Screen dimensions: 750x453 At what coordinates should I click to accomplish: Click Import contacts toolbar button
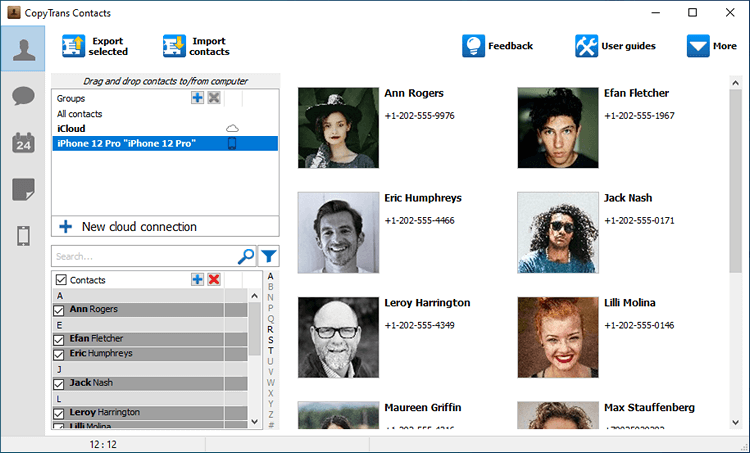tap(196, 46)
